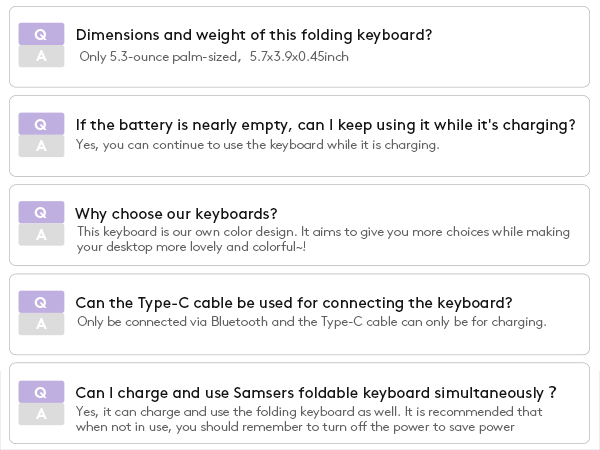The image size is (600, 450).
Task: Expand the Type-C cable connection question
Action: pos(294,303)
